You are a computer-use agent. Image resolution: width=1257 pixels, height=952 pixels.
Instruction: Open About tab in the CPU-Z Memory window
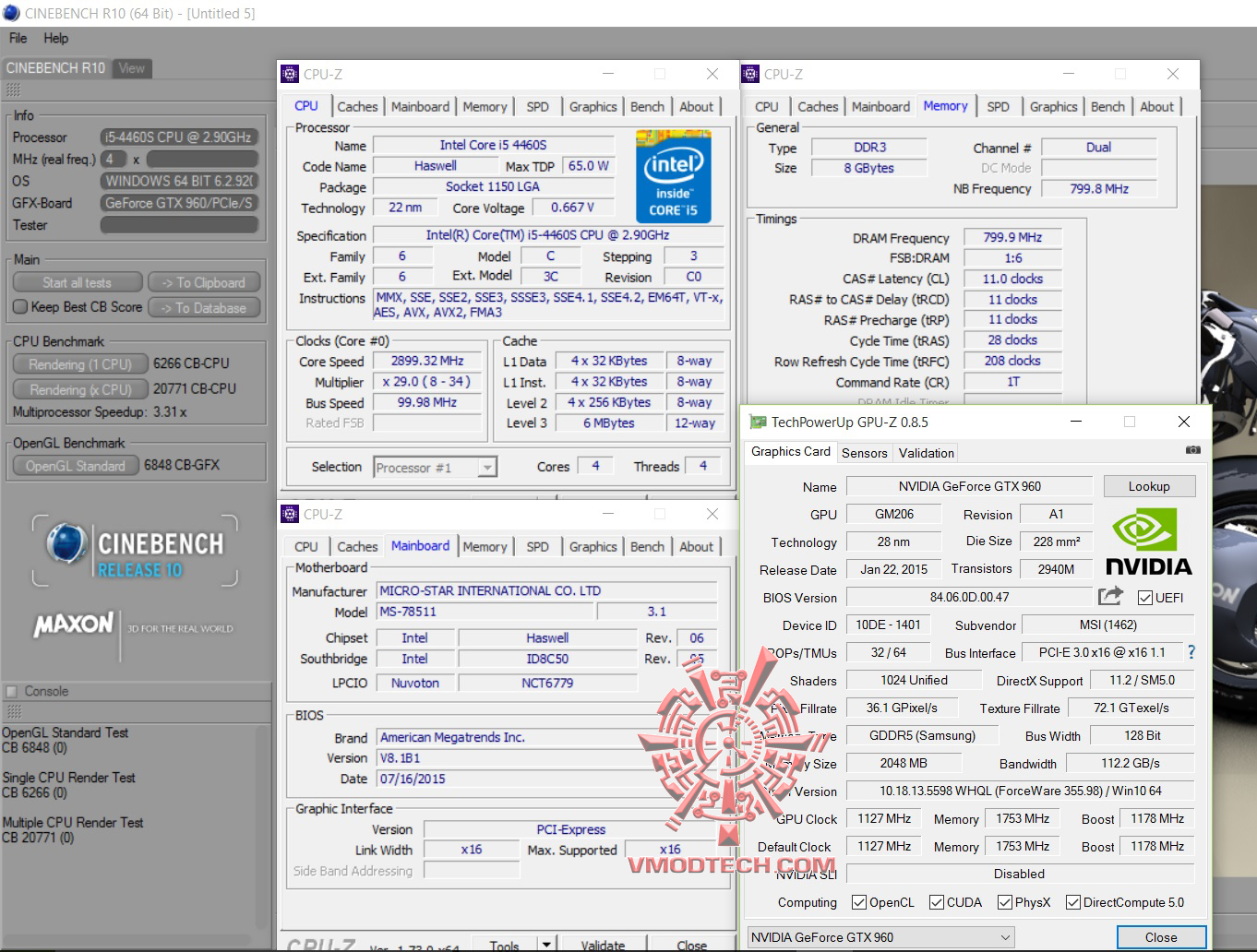(x=1156, y=107)
